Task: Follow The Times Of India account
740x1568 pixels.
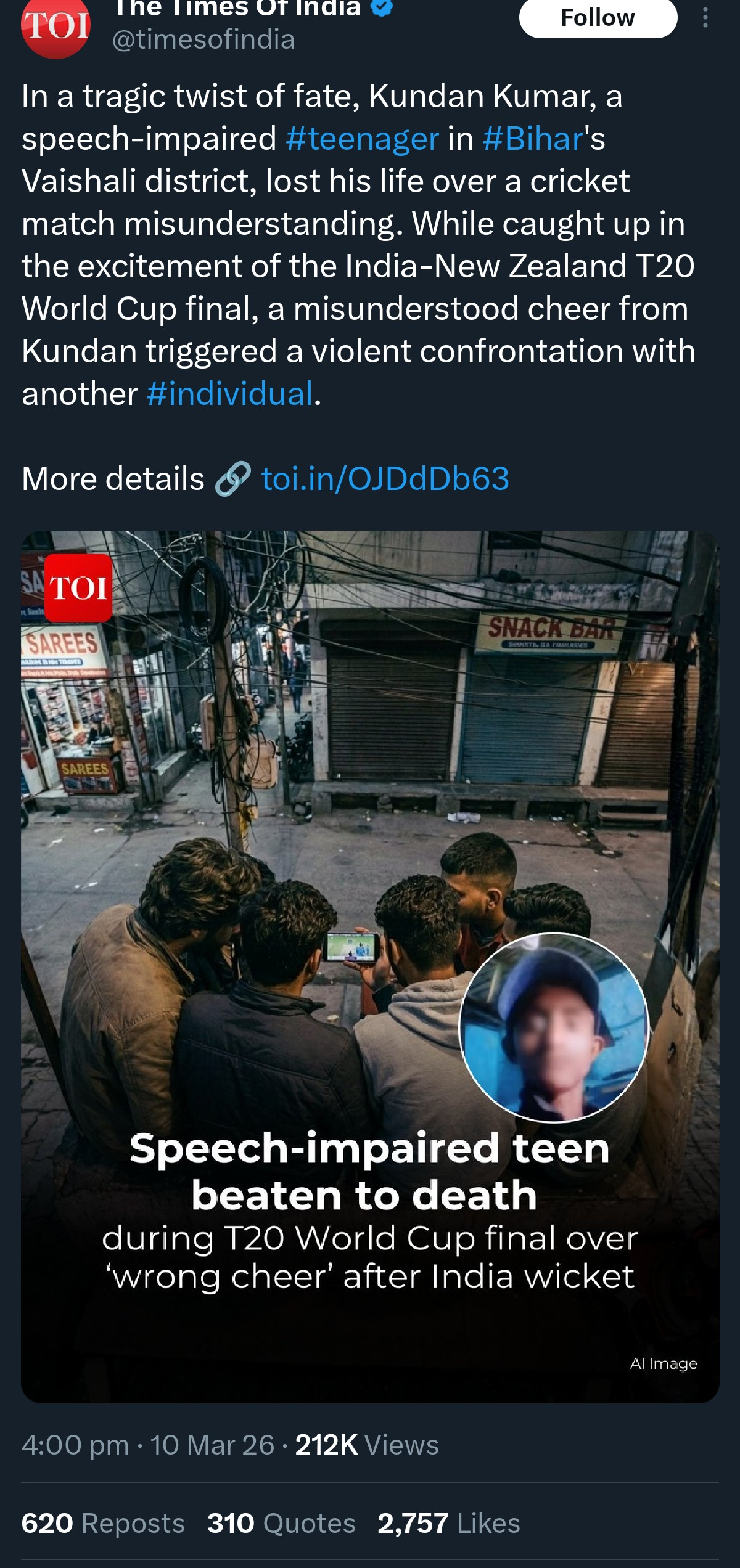Action: (598, 18)
